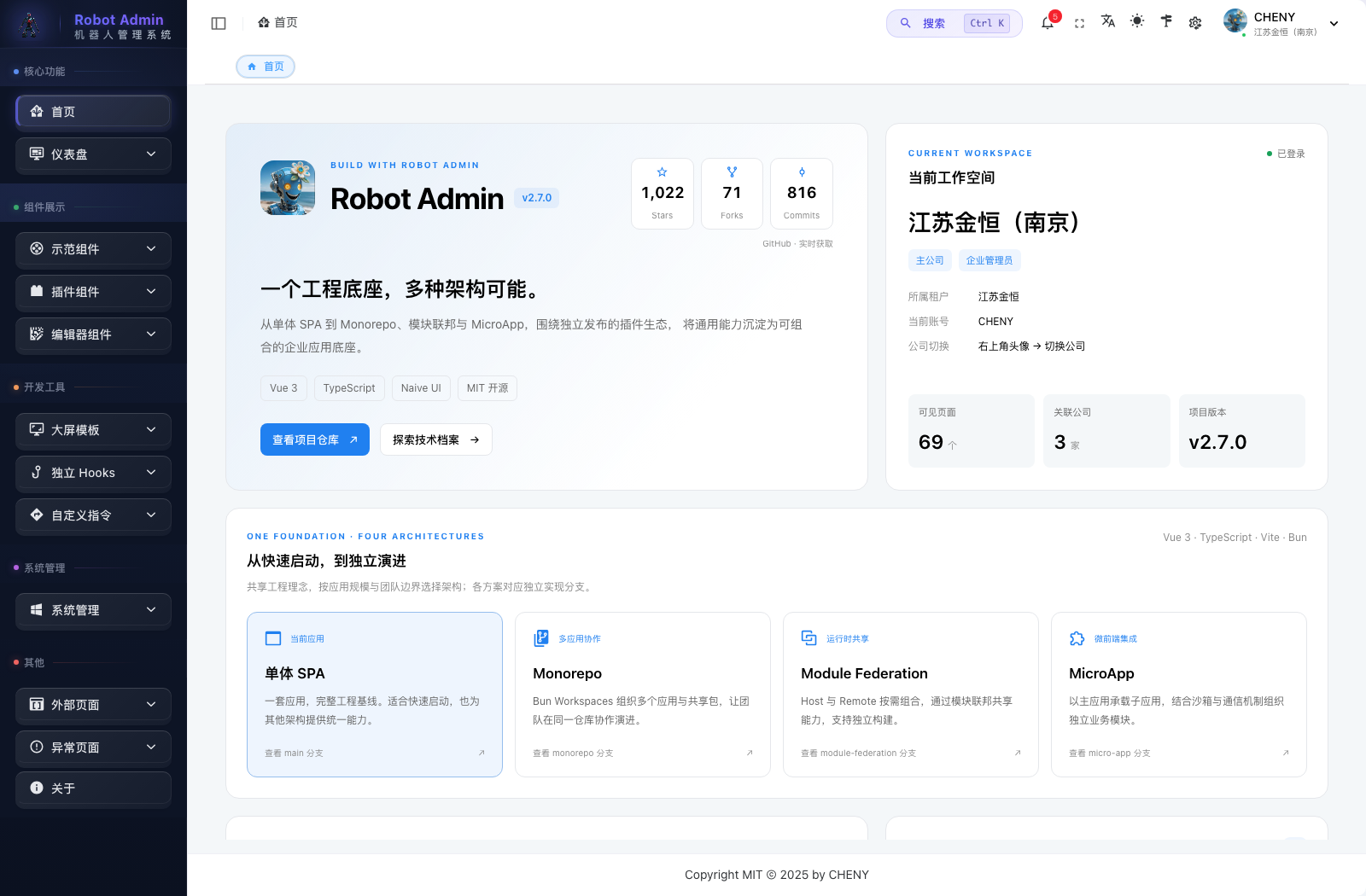Click the 企业管理员 role tag

pos(989,260)
